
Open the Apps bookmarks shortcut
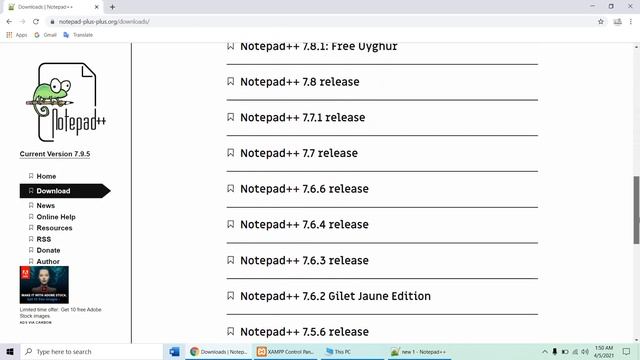tap(17, 35)
